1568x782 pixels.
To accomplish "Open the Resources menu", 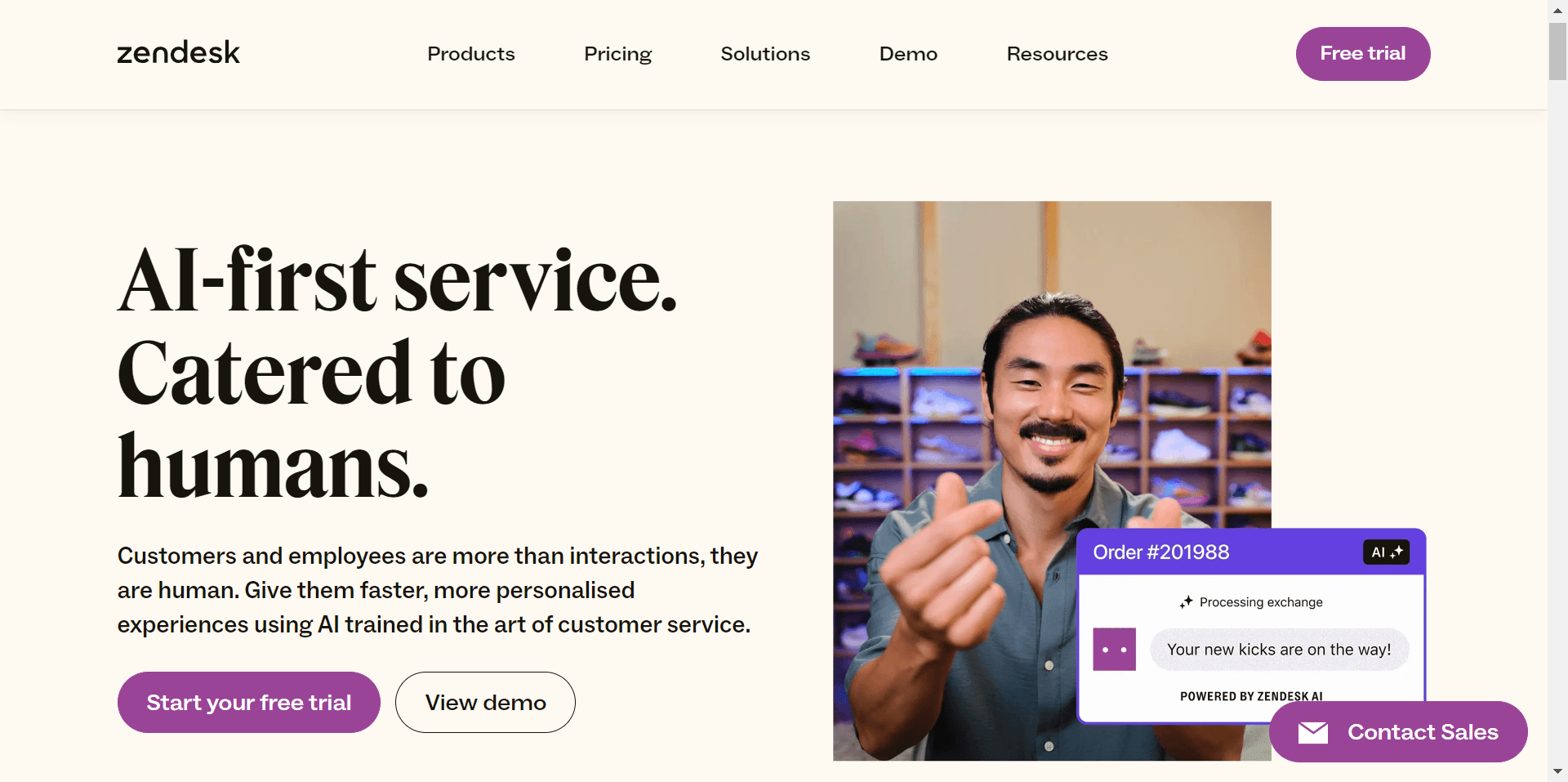I will pyautogui.click(x=1057, y=54).
